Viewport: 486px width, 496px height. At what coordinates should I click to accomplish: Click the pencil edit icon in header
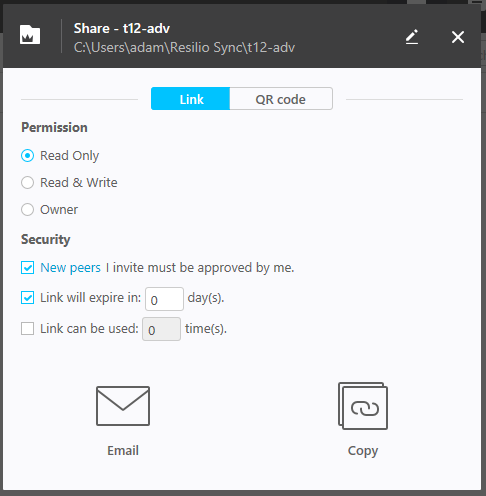412,37
